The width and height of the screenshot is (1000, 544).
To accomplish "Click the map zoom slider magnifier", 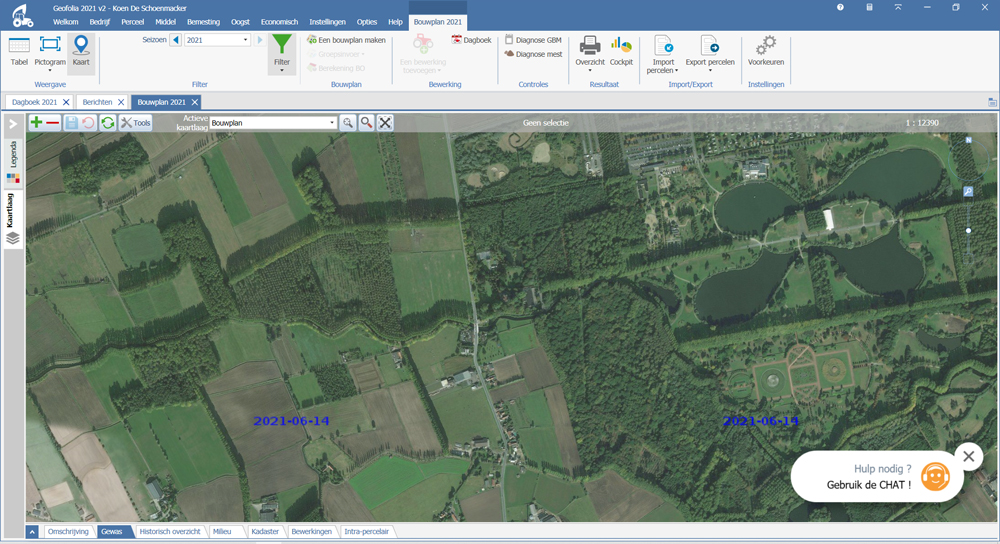I will (x=968, y=191).
